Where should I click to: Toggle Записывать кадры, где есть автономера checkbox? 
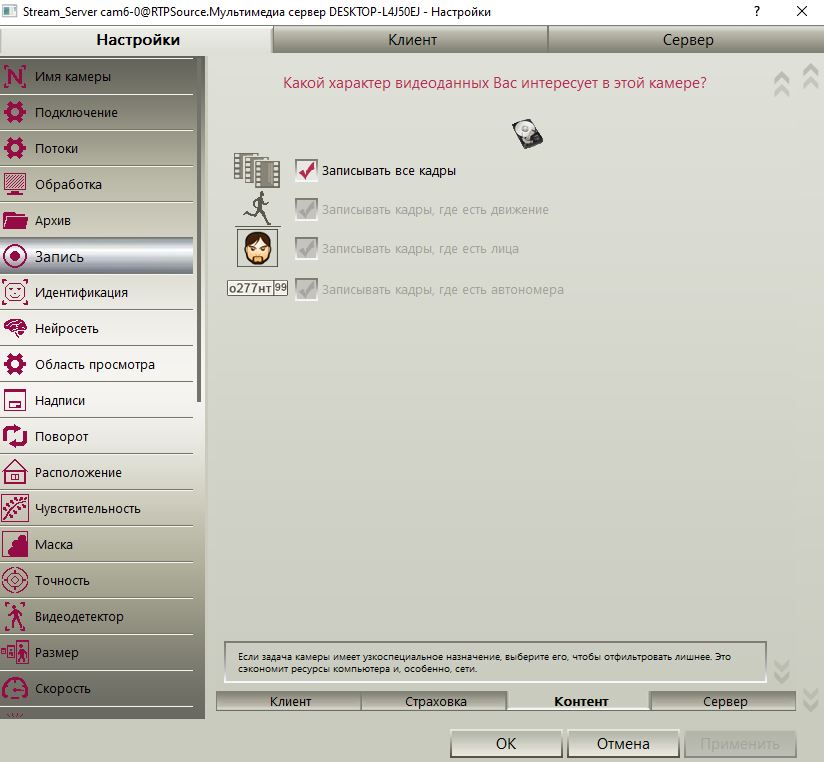(x=306, y=289)
